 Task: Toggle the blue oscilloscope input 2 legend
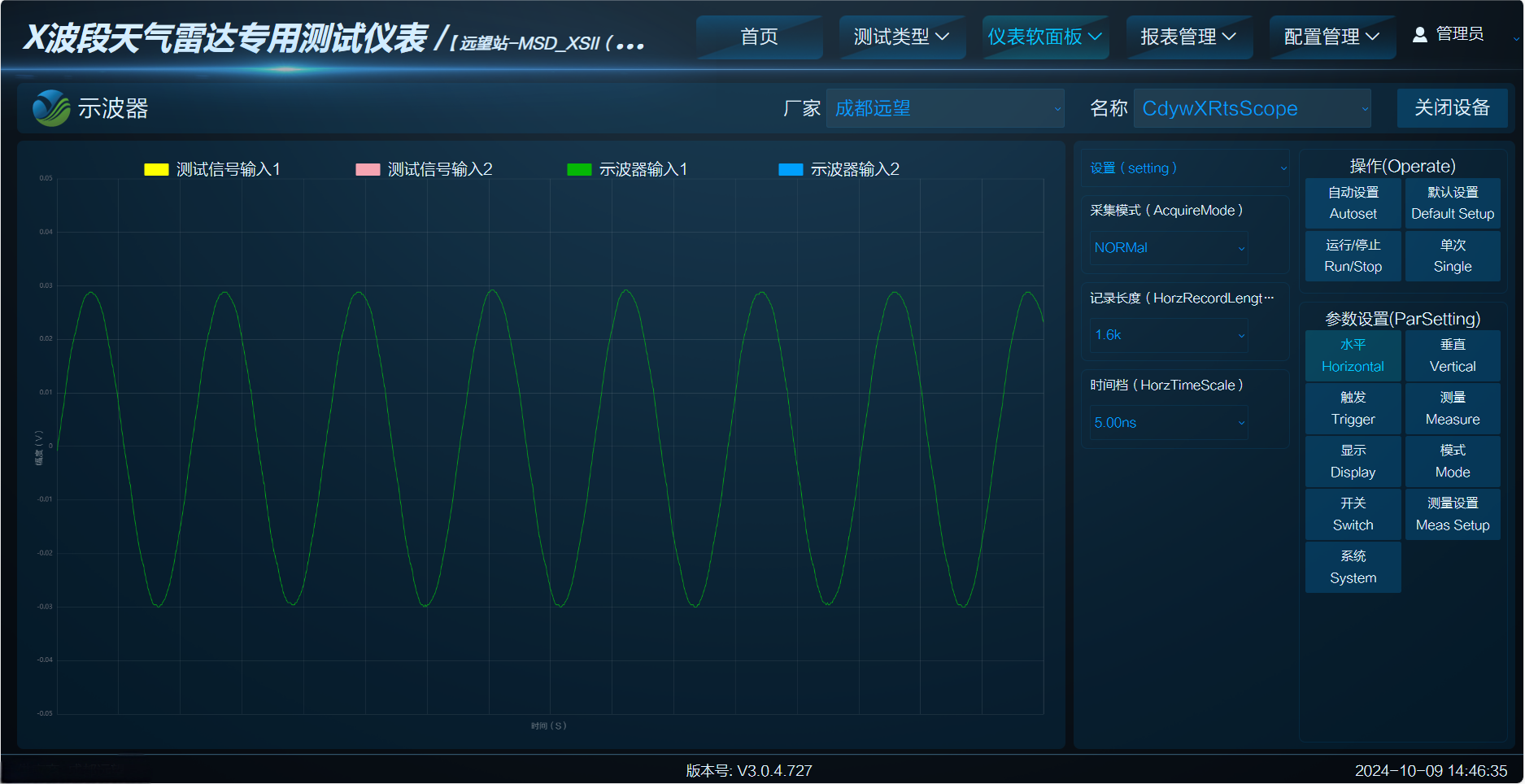tap(839, 169)
